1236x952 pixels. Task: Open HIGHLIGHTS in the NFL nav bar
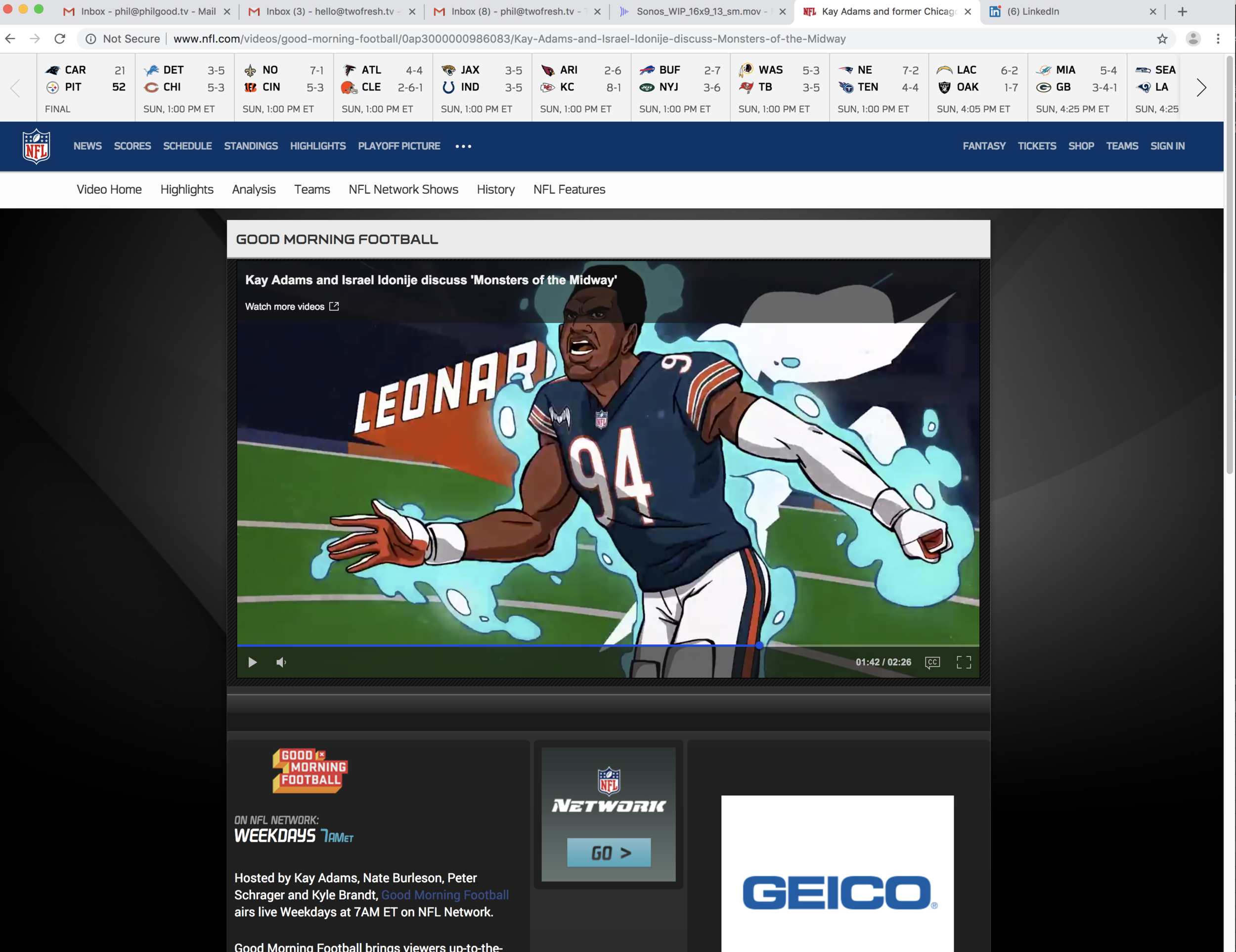318,146
